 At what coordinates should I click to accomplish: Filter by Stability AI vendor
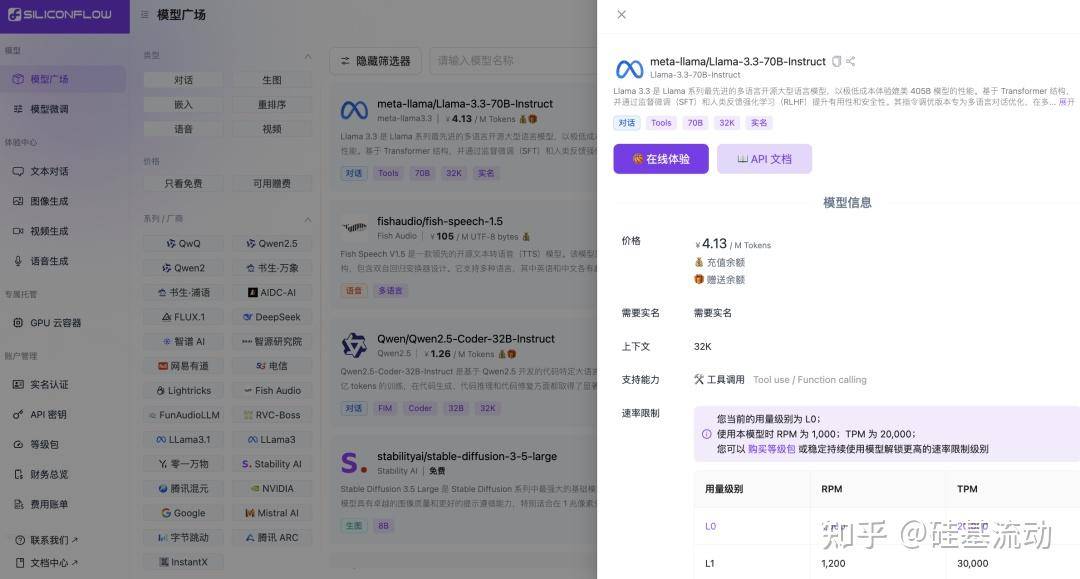(271, 465)
